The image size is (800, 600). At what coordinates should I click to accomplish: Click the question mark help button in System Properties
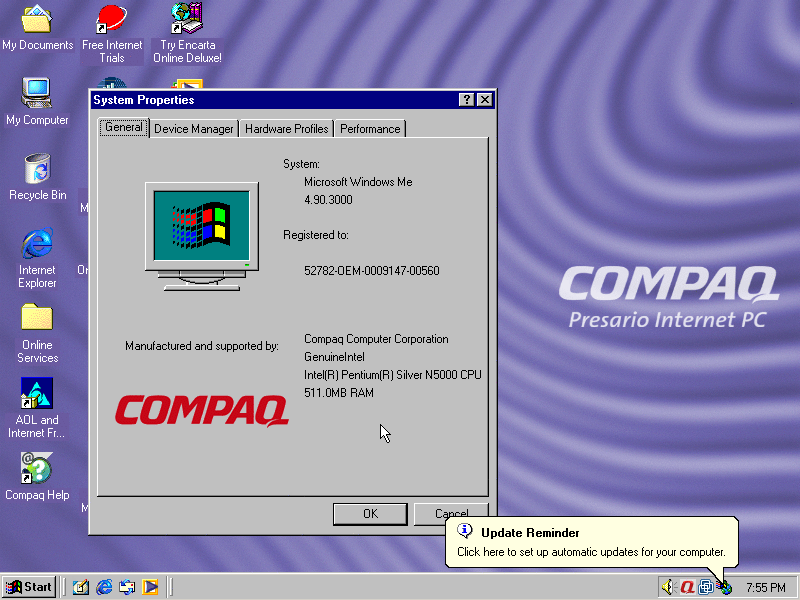pos(466,99)
